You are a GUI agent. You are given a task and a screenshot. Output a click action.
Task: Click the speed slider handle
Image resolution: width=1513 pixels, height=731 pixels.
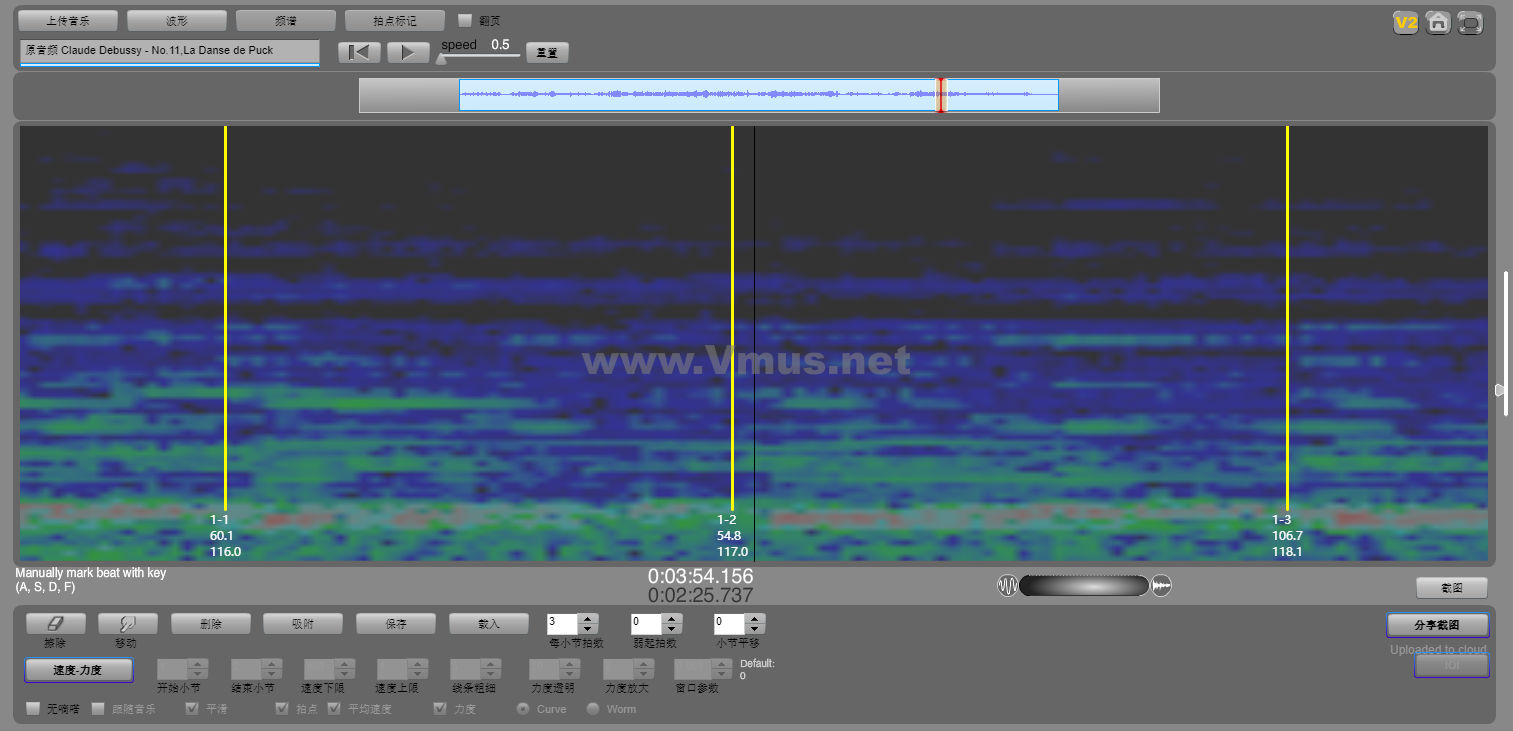(x=441, y=59)
